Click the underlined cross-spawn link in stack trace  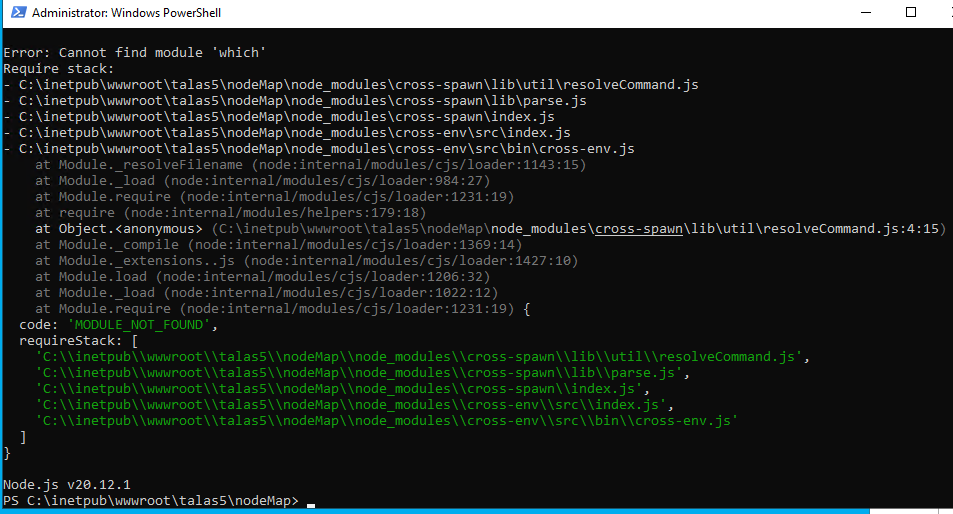tap(638, 229)
